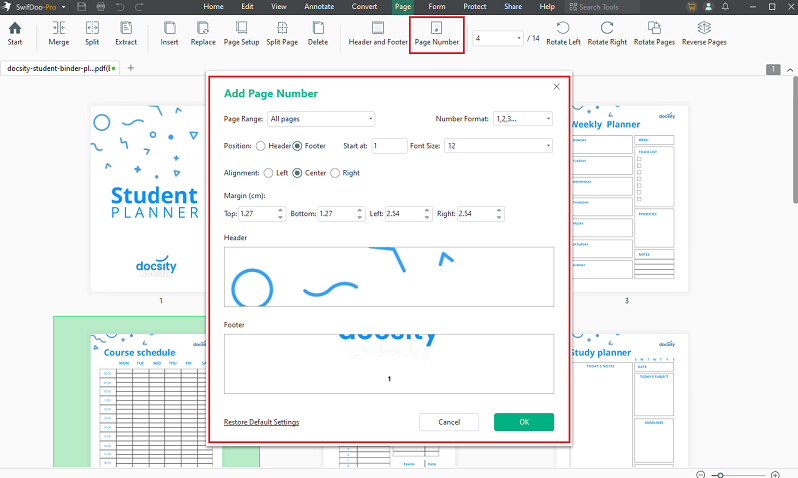Open the Edit menu
798x478 pixels.
(x=247, y=7)
